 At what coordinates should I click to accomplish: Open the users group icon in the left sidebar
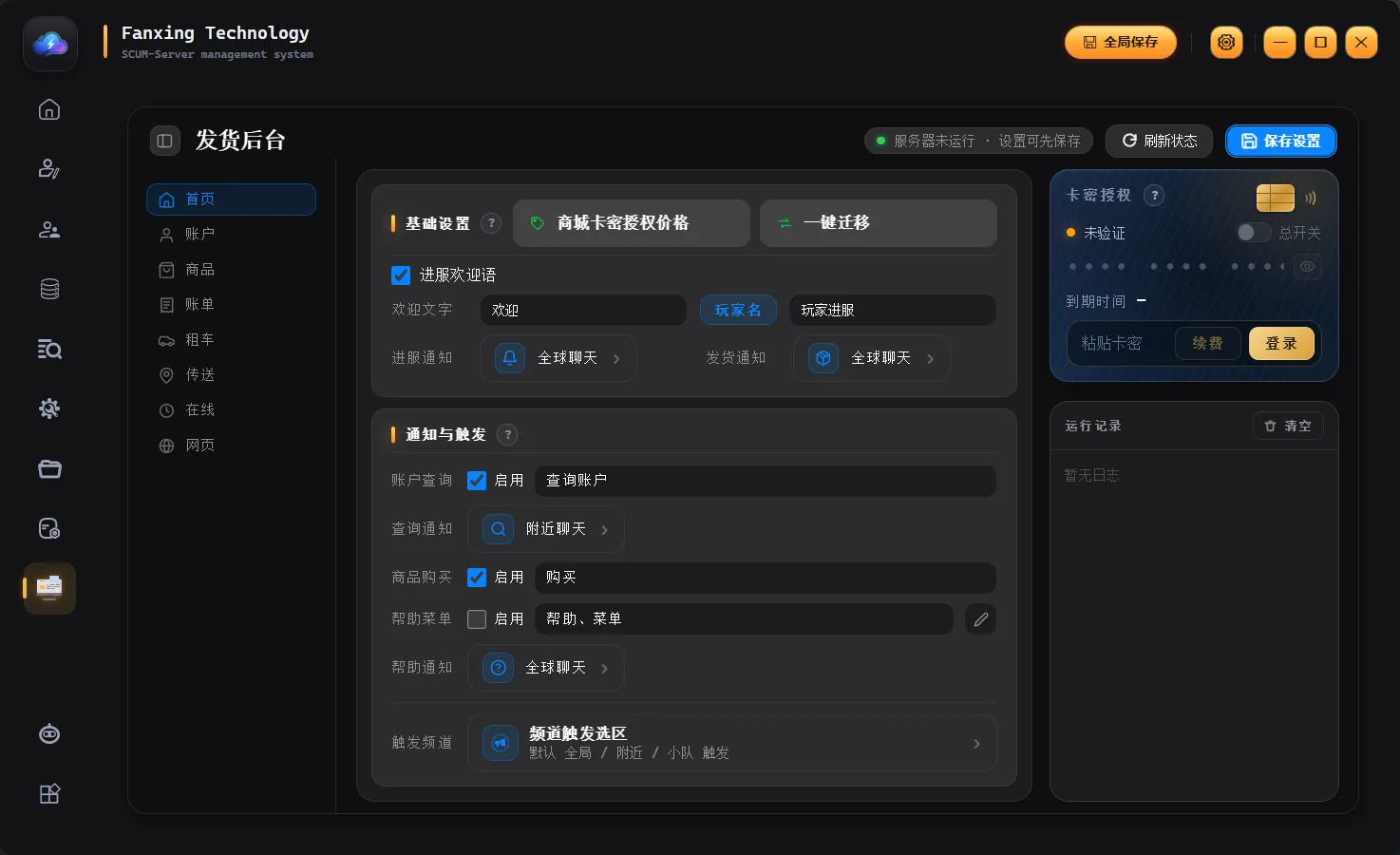point(49,230)
